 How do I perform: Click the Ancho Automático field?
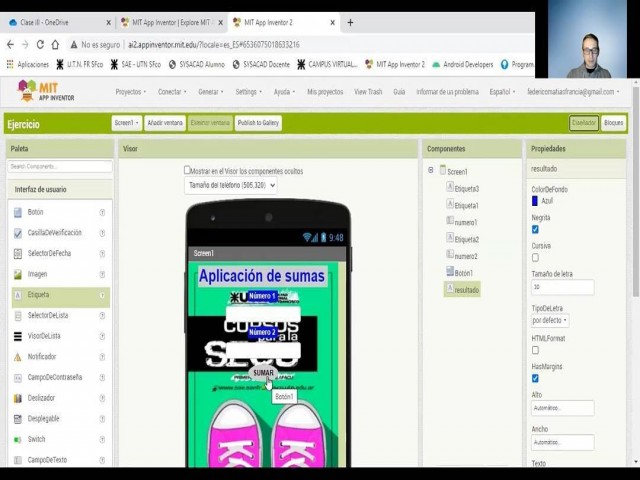562,442
